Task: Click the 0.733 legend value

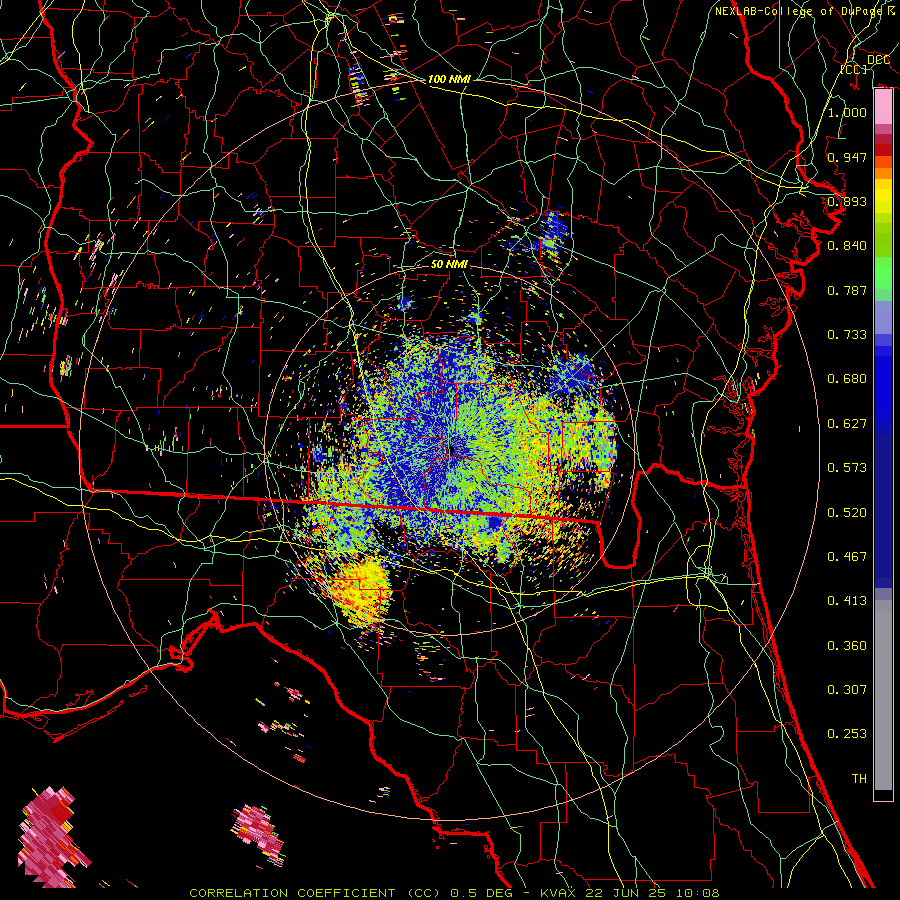Action: [847, 334]
